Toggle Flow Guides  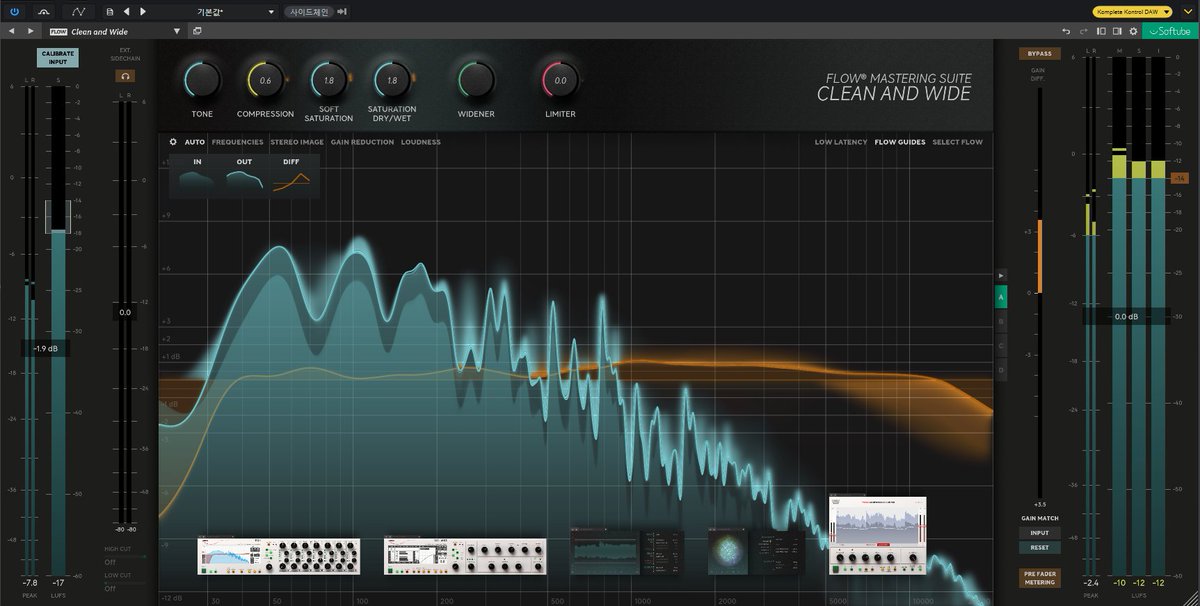(900, 142)
